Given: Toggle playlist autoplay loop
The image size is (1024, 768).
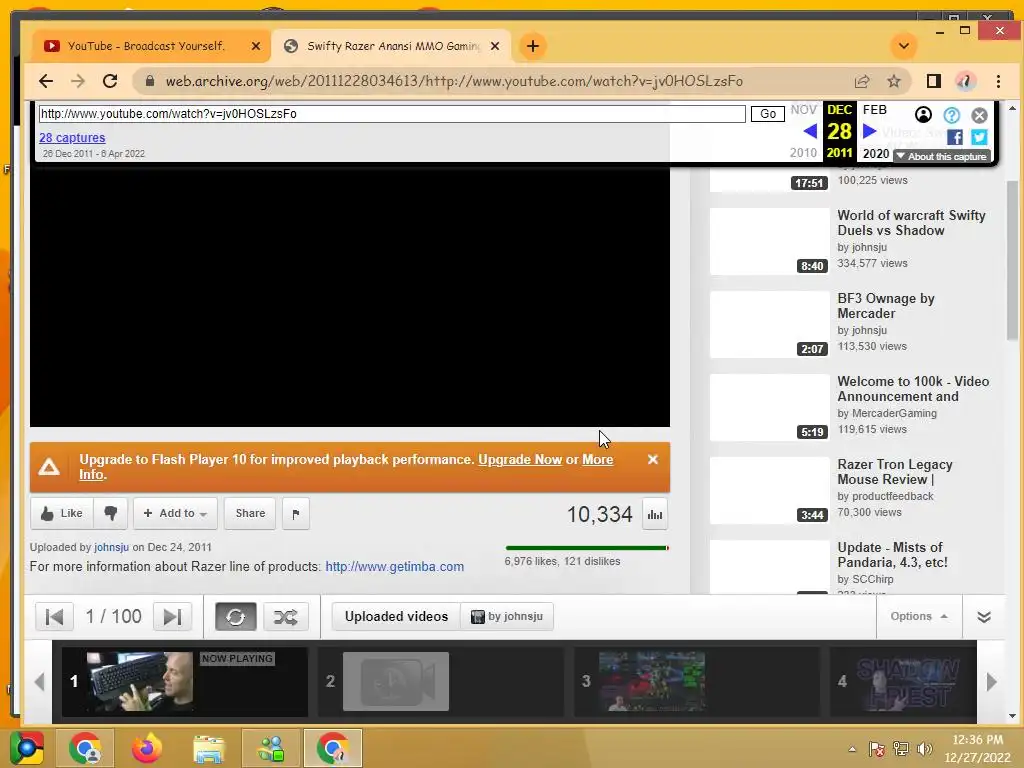Looking at the screenshot, I should [236, 616].
